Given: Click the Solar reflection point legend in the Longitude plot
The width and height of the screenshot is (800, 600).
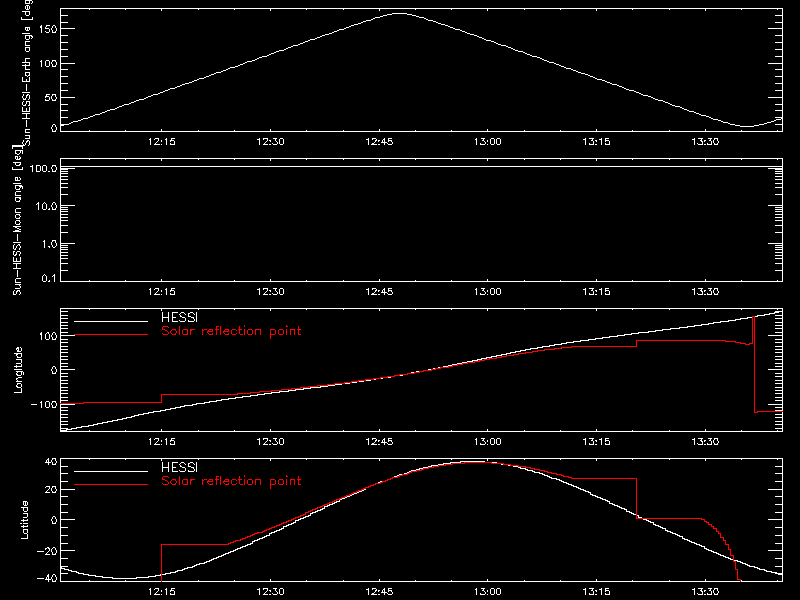Looking at the screenshot, I should [x=231, y=331].
